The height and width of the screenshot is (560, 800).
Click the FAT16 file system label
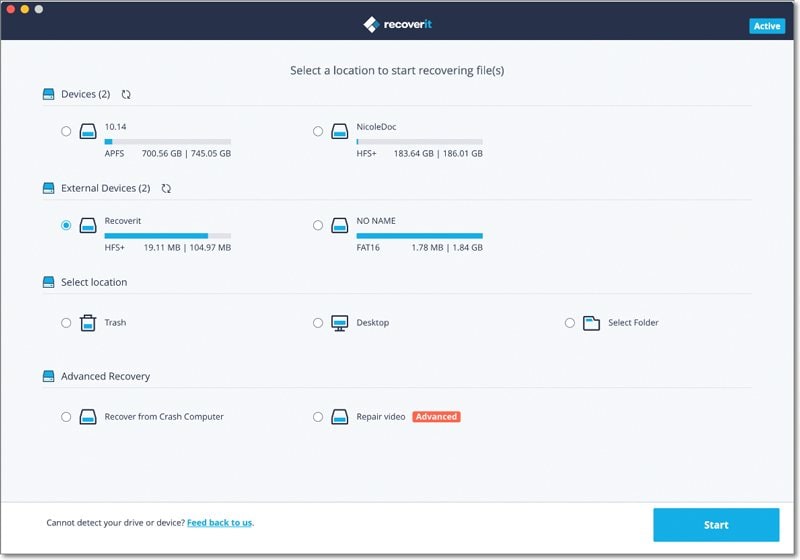368,247
